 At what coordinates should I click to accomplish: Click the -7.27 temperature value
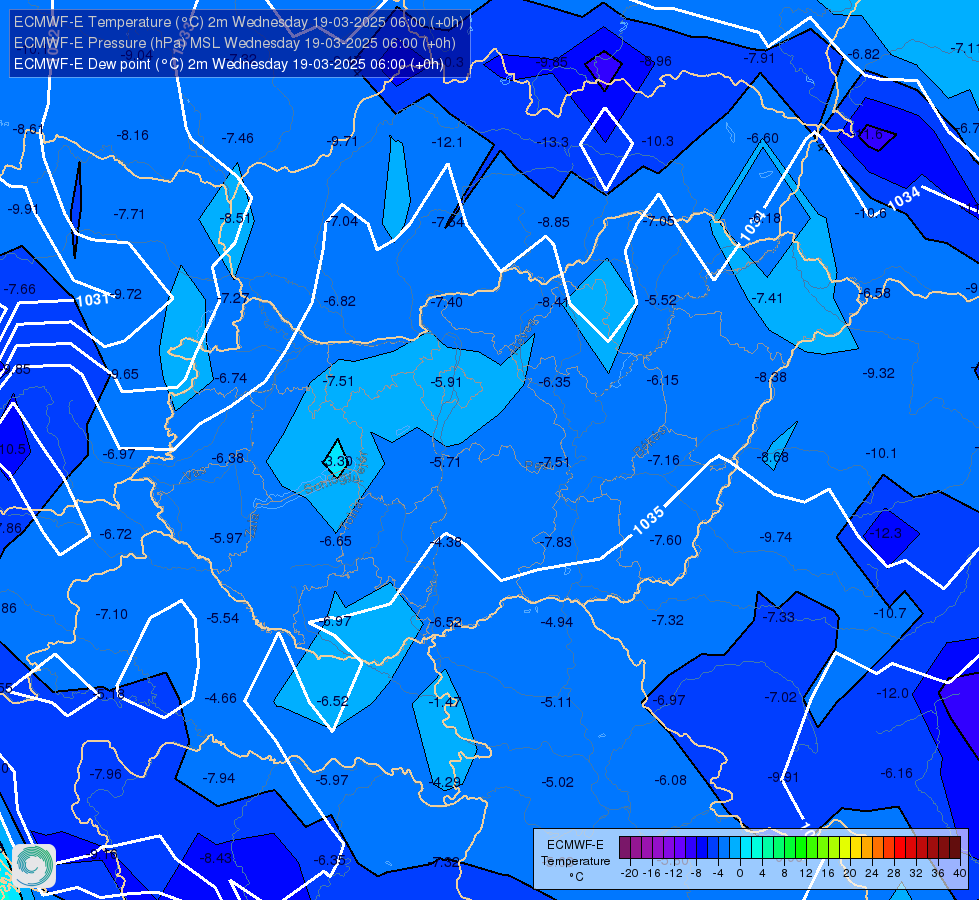click(x=234, y=299)
